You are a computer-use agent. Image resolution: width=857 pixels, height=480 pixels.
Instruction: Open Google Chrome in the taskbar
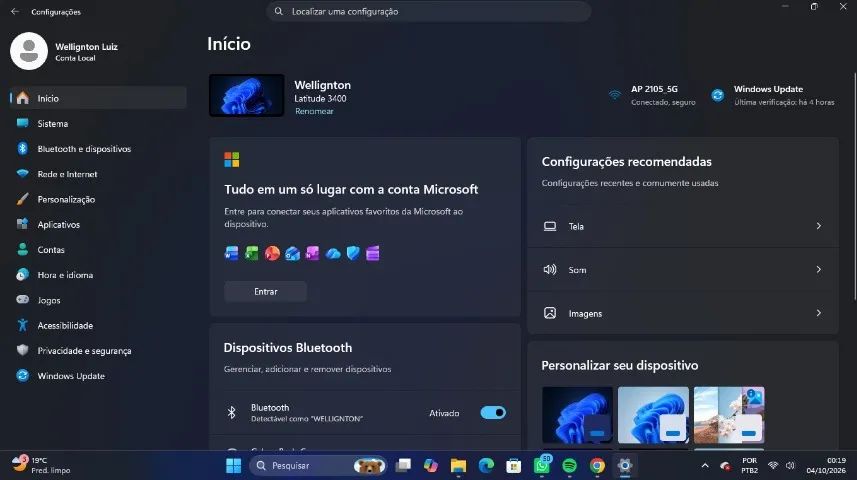[x=597, y=465]
